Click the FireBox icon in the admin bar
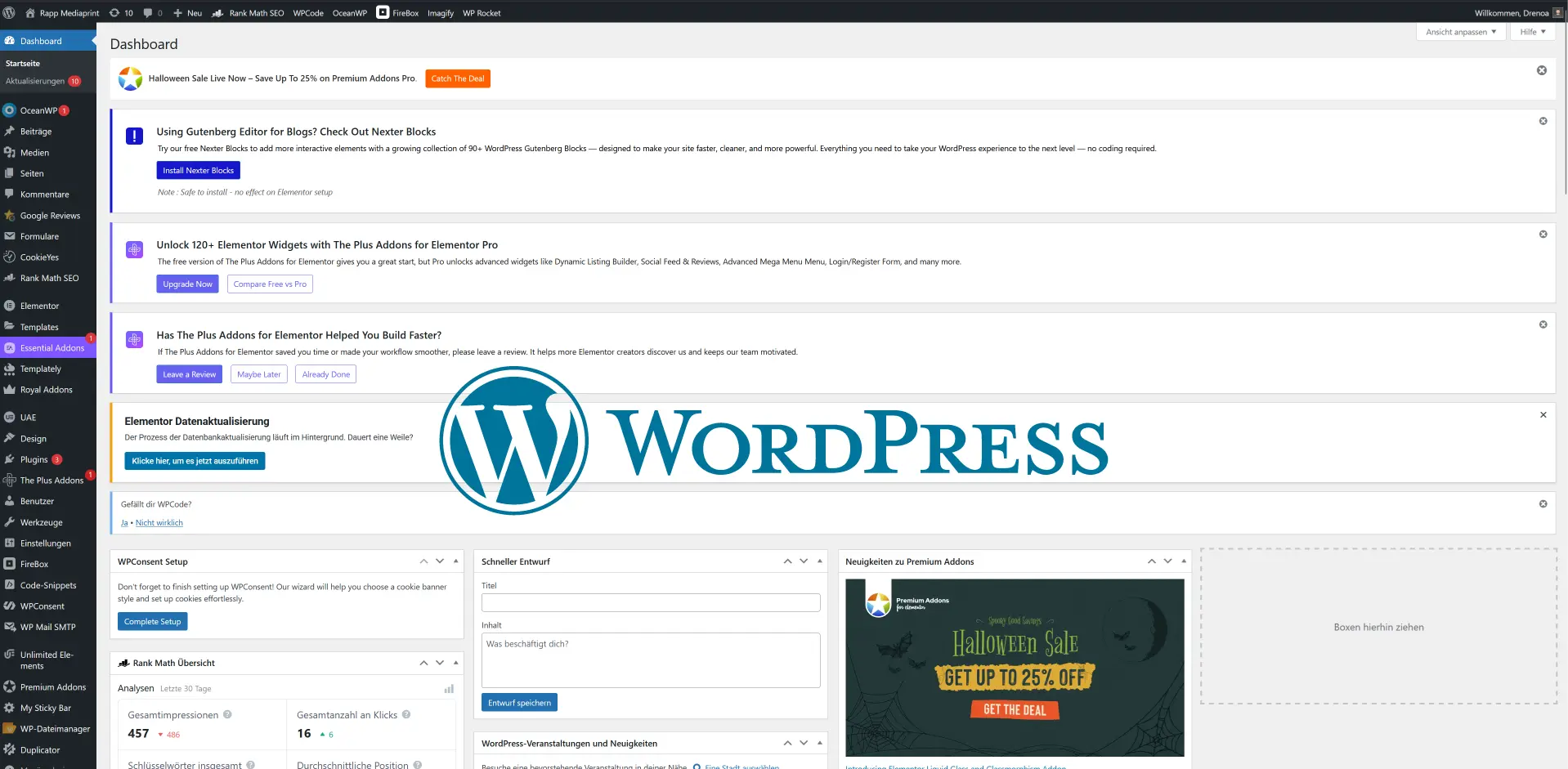The image size is (1568, 769). coord(382,12)
